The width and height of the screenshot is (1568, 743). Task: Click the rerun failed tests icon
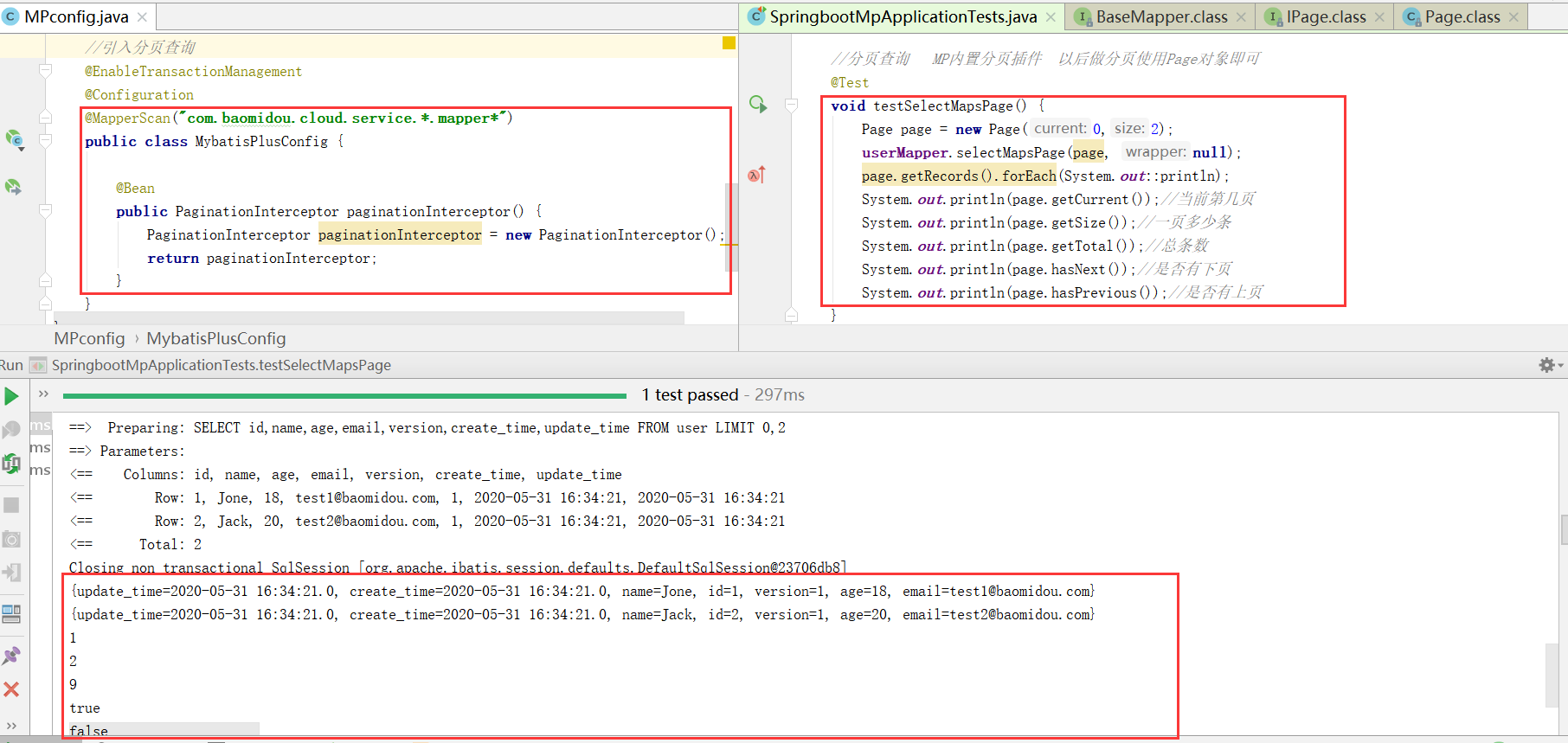pyautogui.click(x=11, y=430)
